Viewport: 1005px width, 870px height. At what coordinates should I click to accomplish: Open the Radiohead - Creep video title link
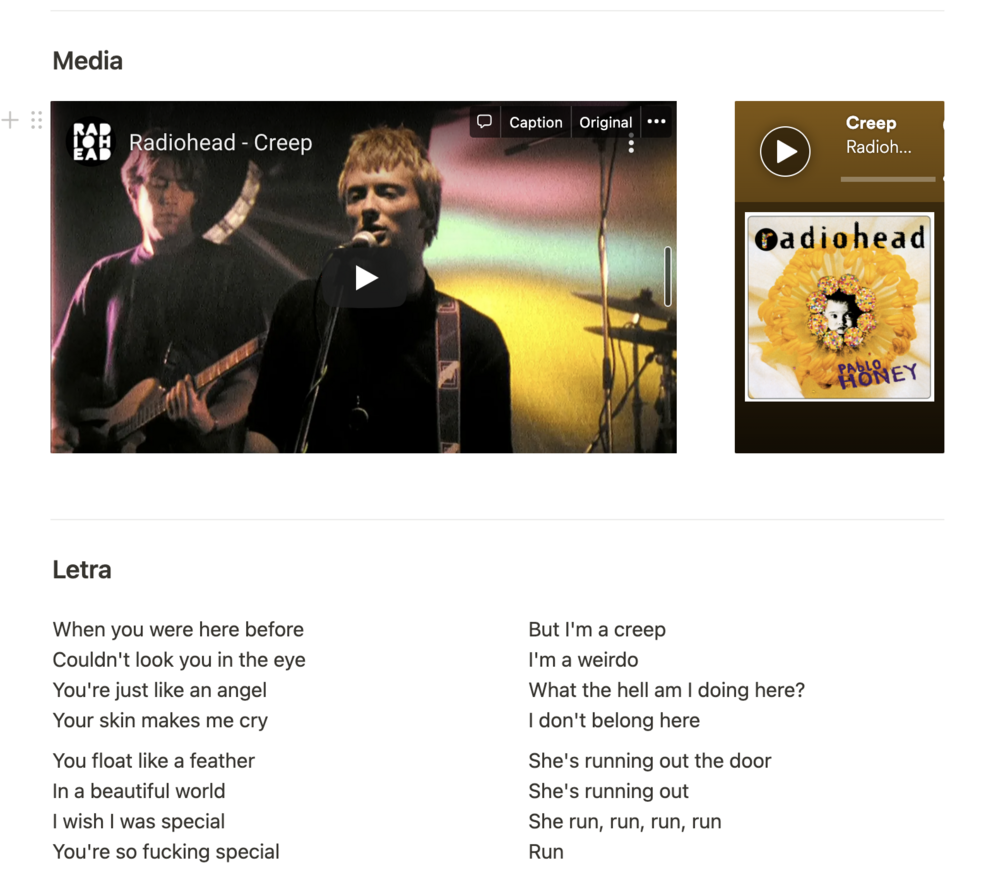point(220,142)
